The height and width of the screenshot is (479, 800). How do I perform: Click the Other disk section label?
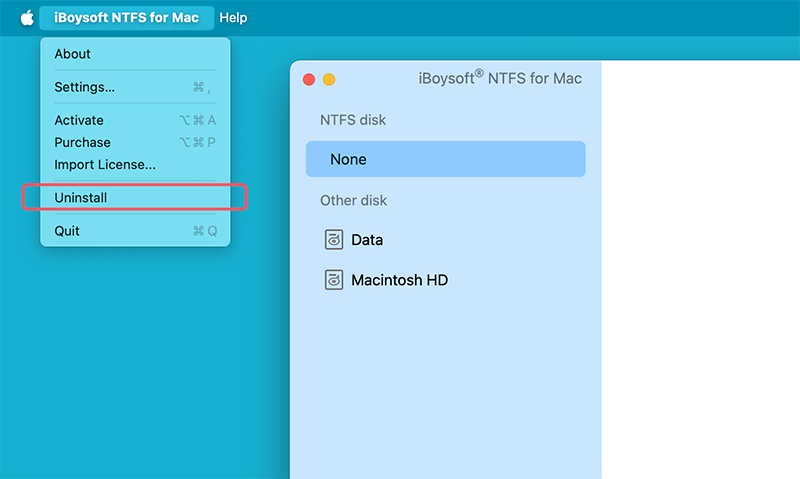coord(354,200)
